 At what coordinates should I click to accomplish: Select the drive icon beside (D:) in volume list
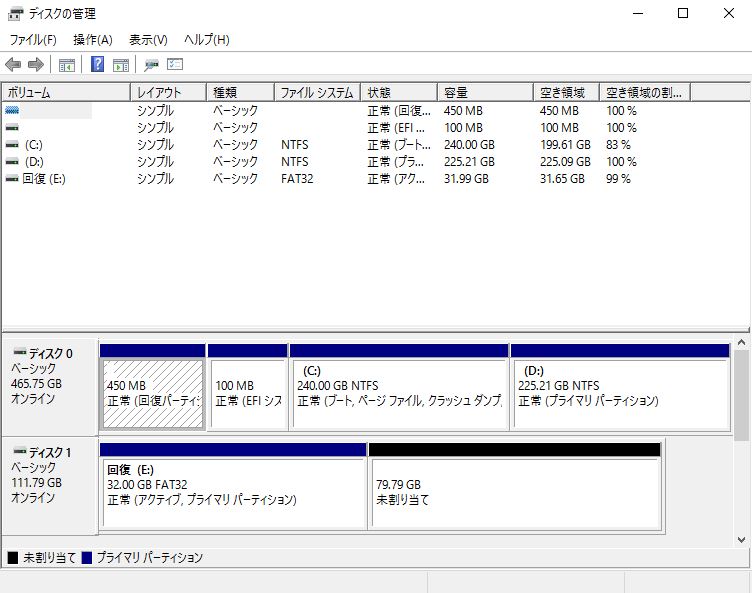(x=12, y=162)
